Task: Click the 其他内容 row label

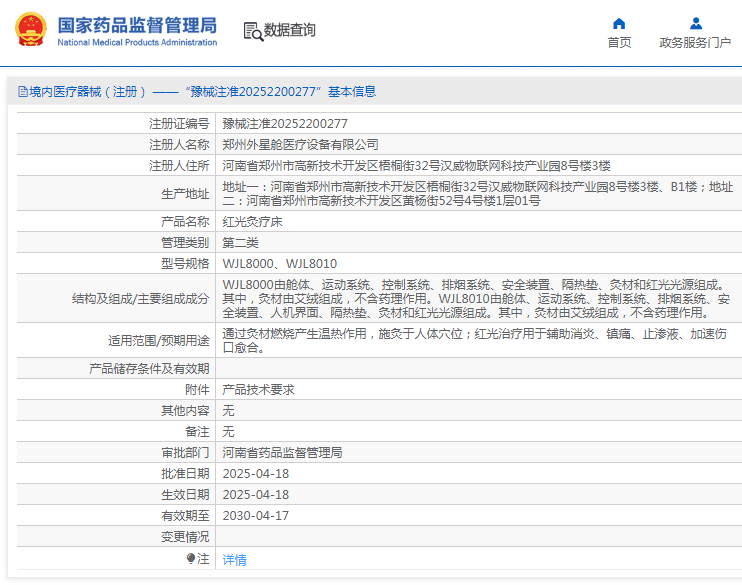Action: click(185, 410)
